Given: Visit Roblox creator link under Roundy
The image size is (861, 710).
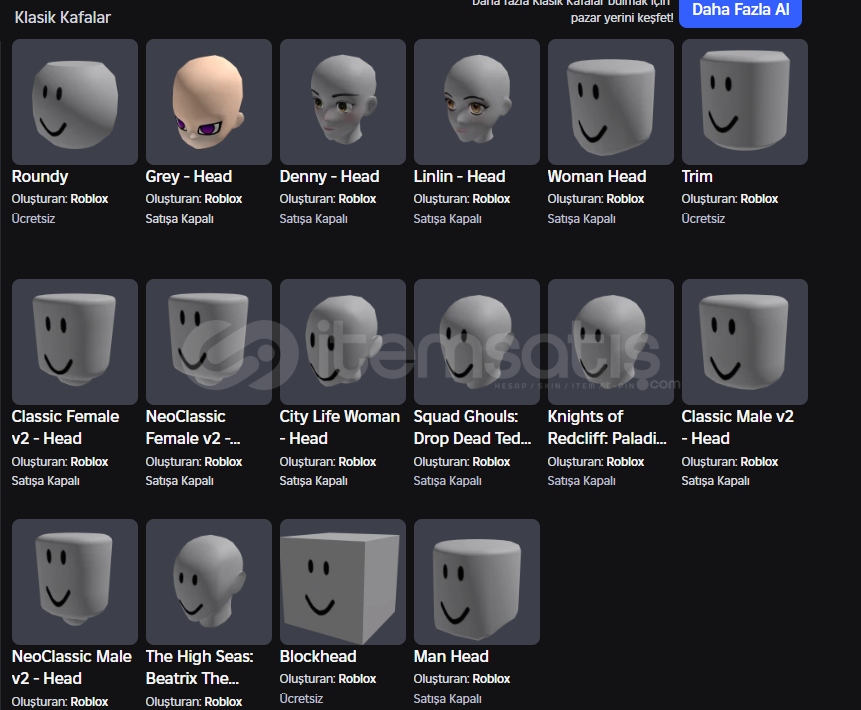Looking at the screenshot, I should 90,199.
